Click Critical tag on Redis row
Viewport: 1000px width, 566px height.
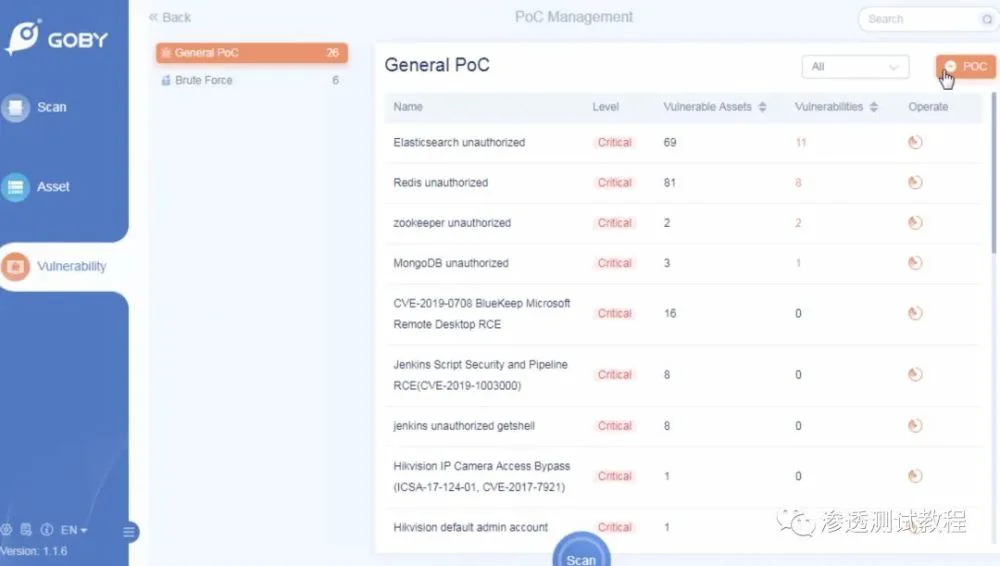pyautogui.click(x=614, y=182)
